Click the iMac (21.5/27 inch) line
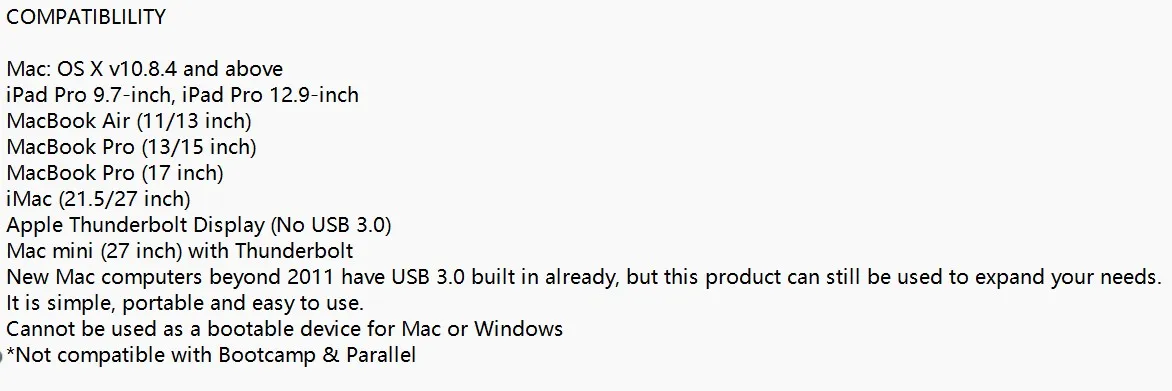Screen dimensions: 1172x391 click(x=99, y=200)
